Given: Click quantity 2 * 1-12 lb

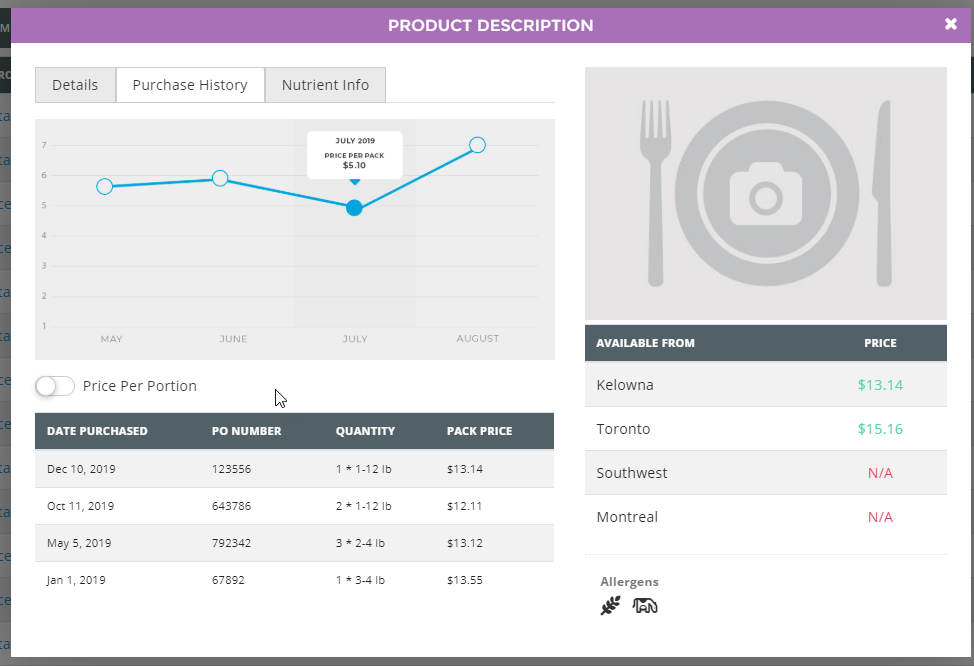Looking at the screenshot, I should 363,506.
